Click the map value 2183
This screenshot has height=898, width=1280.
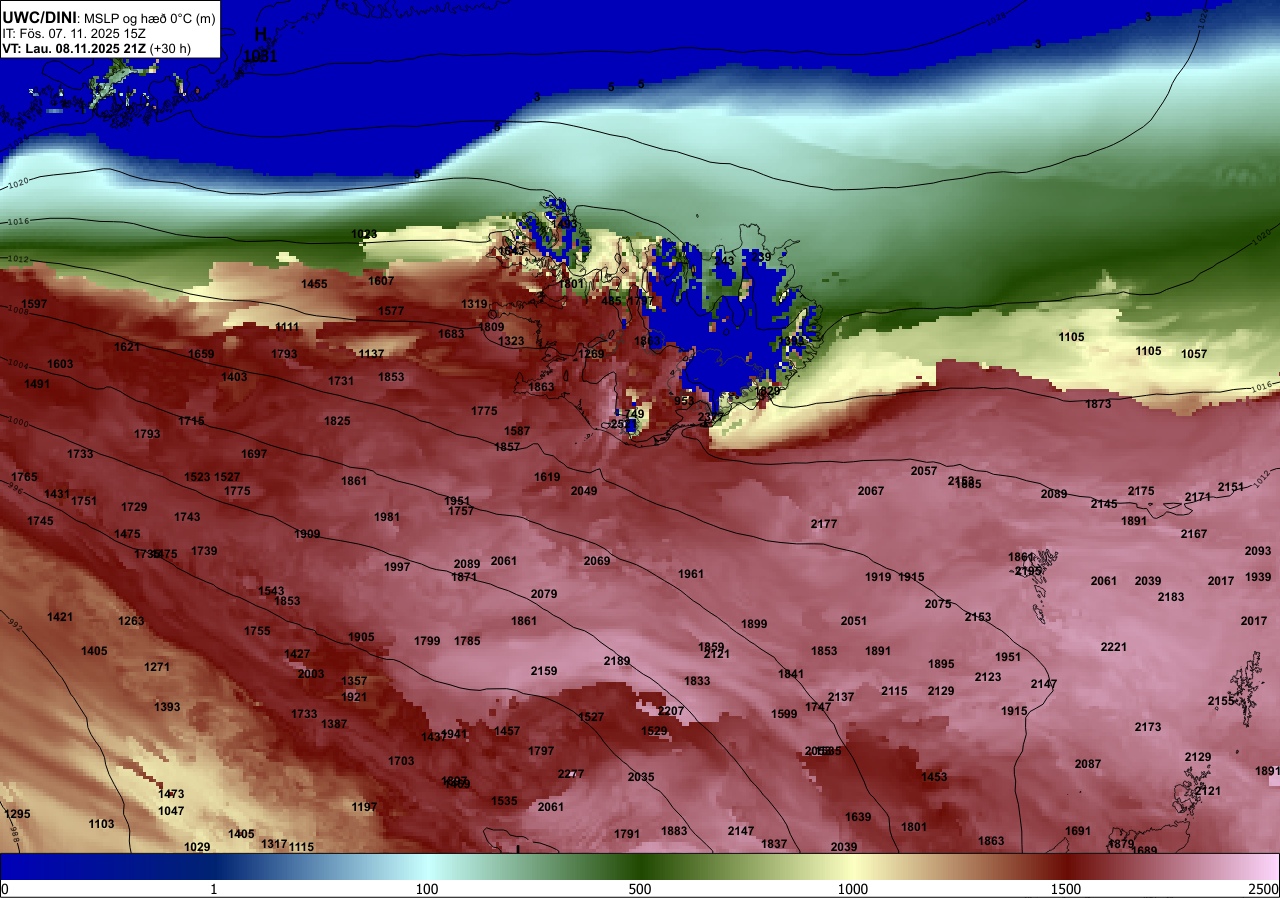click(1171, 597)
